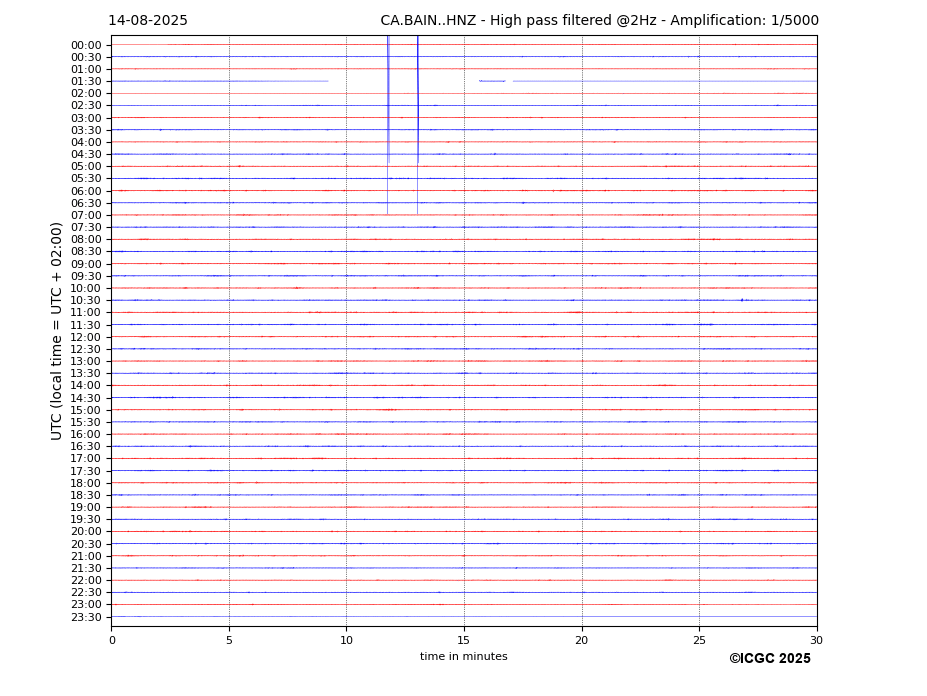Click the 21:00 time row label
927x696 pixels.
[86, 556]
